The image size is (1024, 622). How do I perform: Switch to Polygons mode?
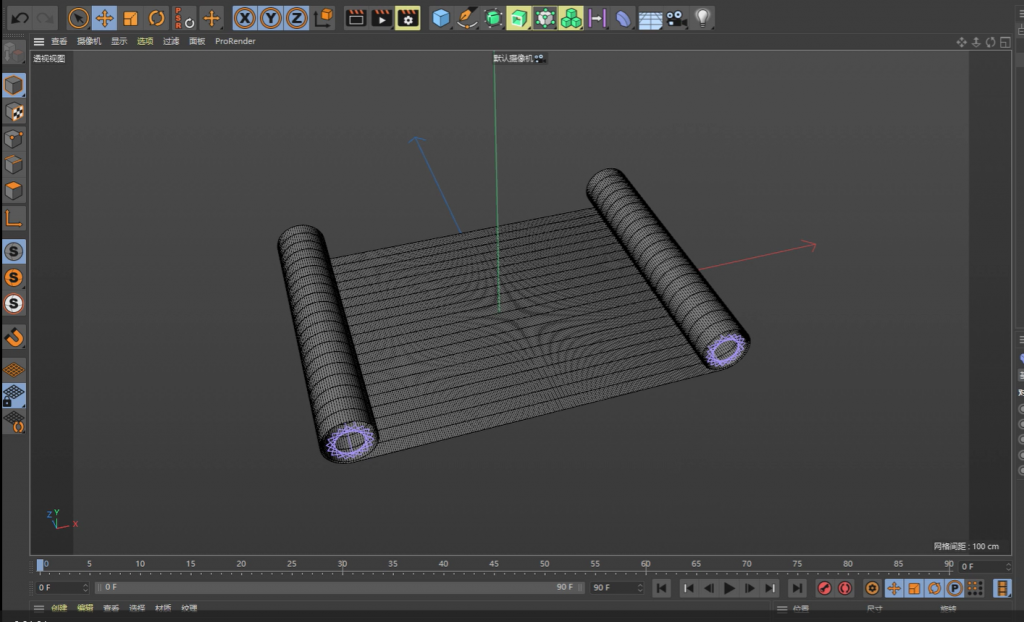[14, 191]
